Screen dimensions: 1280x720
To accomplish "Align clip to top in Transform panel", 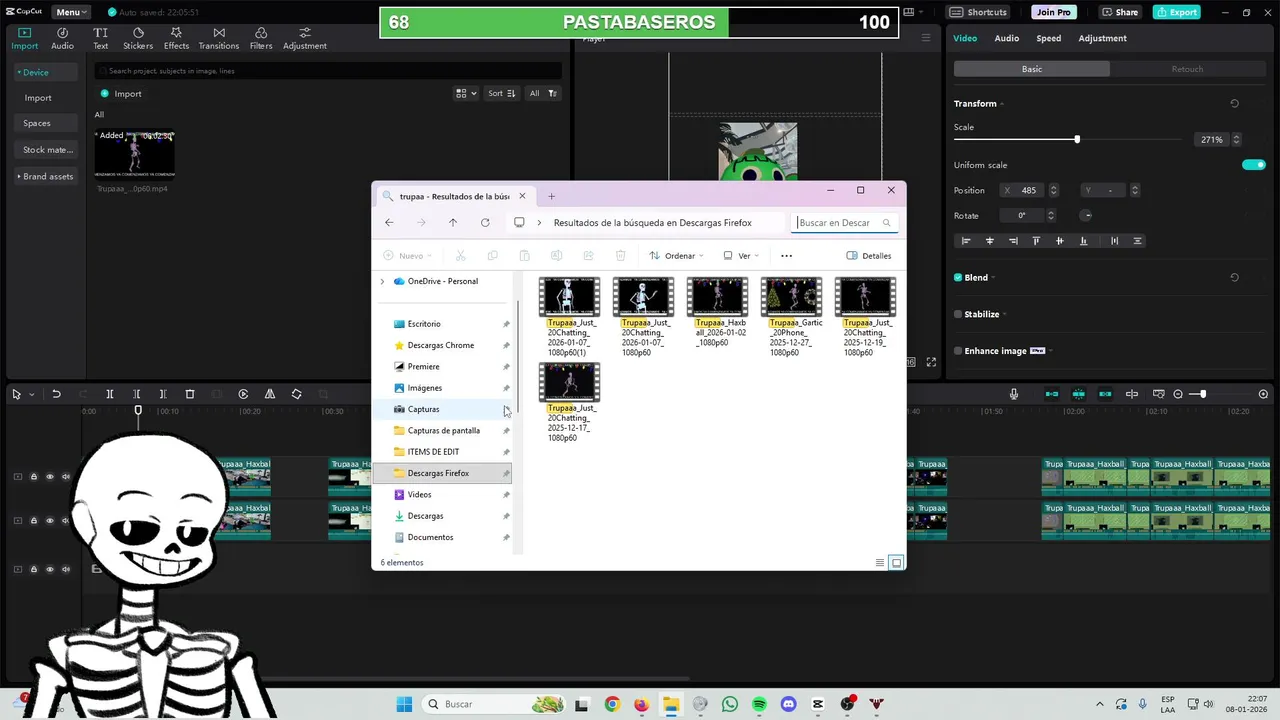I will click(x=1036, y=241).
